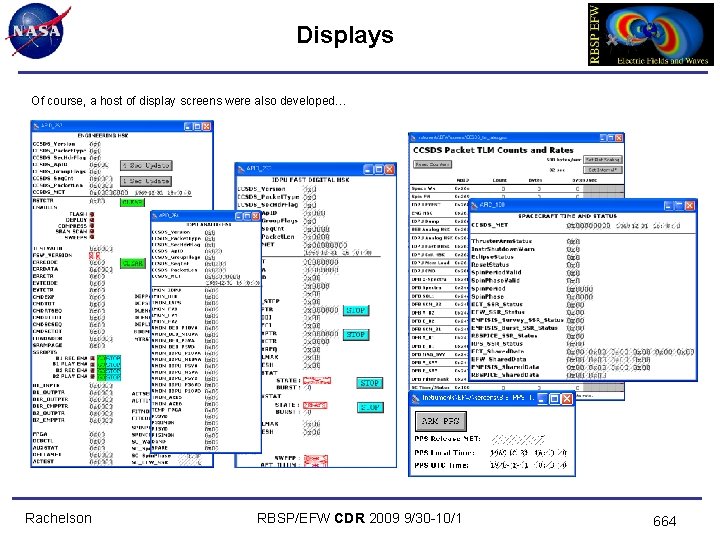
Task: Select the RBSPICE_SharedData label
Action: 505,375
